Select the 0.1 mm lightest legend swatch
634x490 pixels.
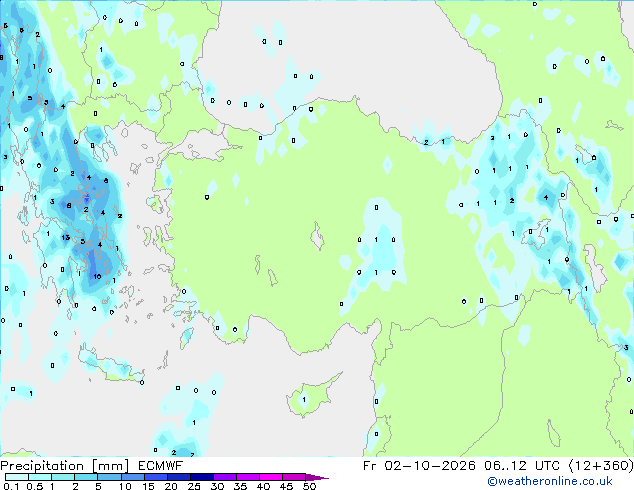coord(17,477)
